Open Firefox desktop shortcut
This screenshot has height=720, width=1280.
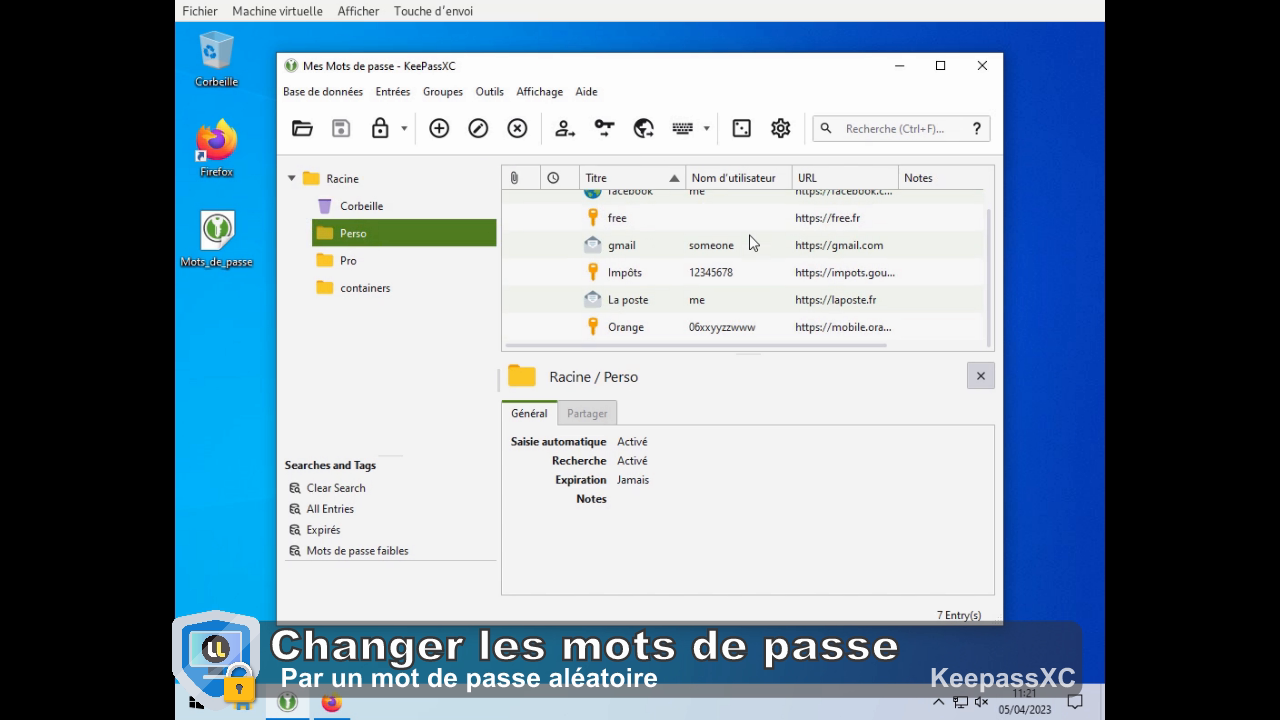pyautogui.click(x=216, y=148)
